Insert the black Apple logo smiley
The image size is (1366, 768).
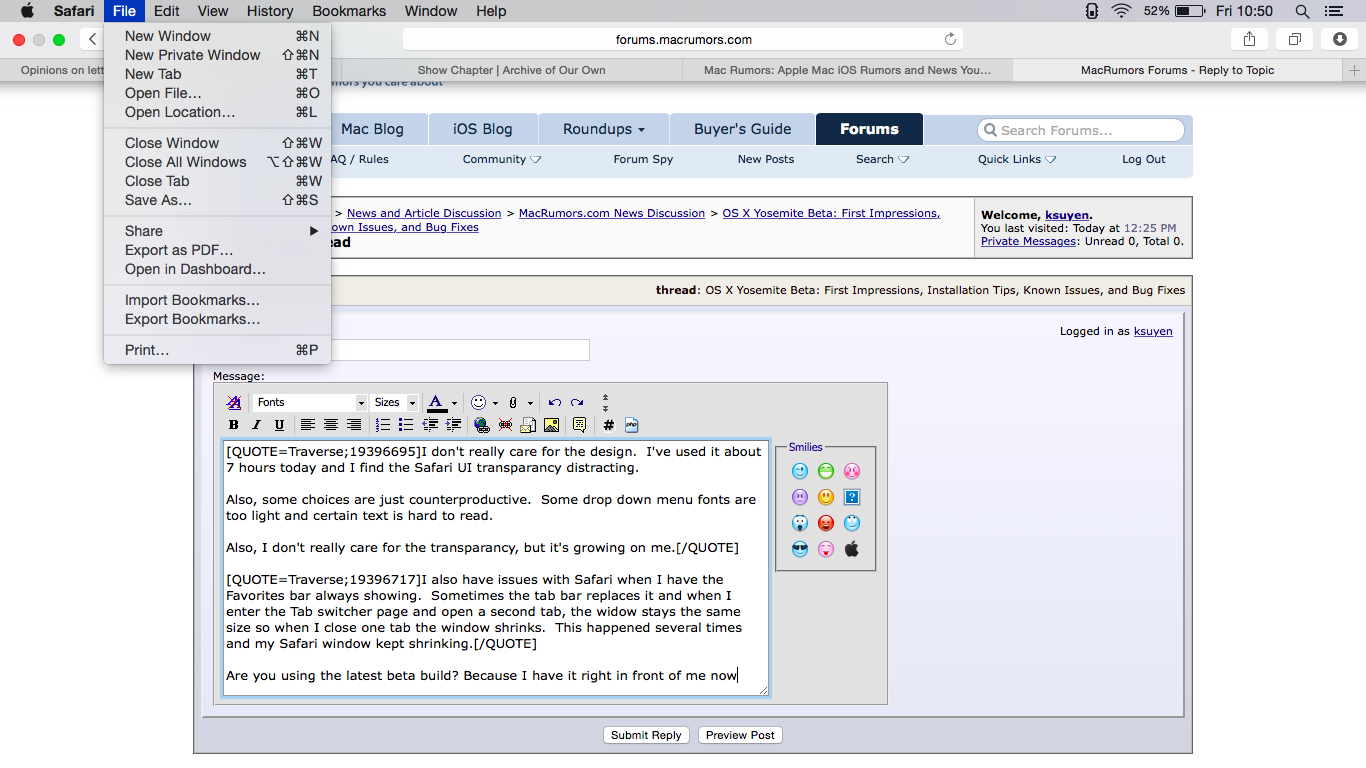tap(852, 549)
